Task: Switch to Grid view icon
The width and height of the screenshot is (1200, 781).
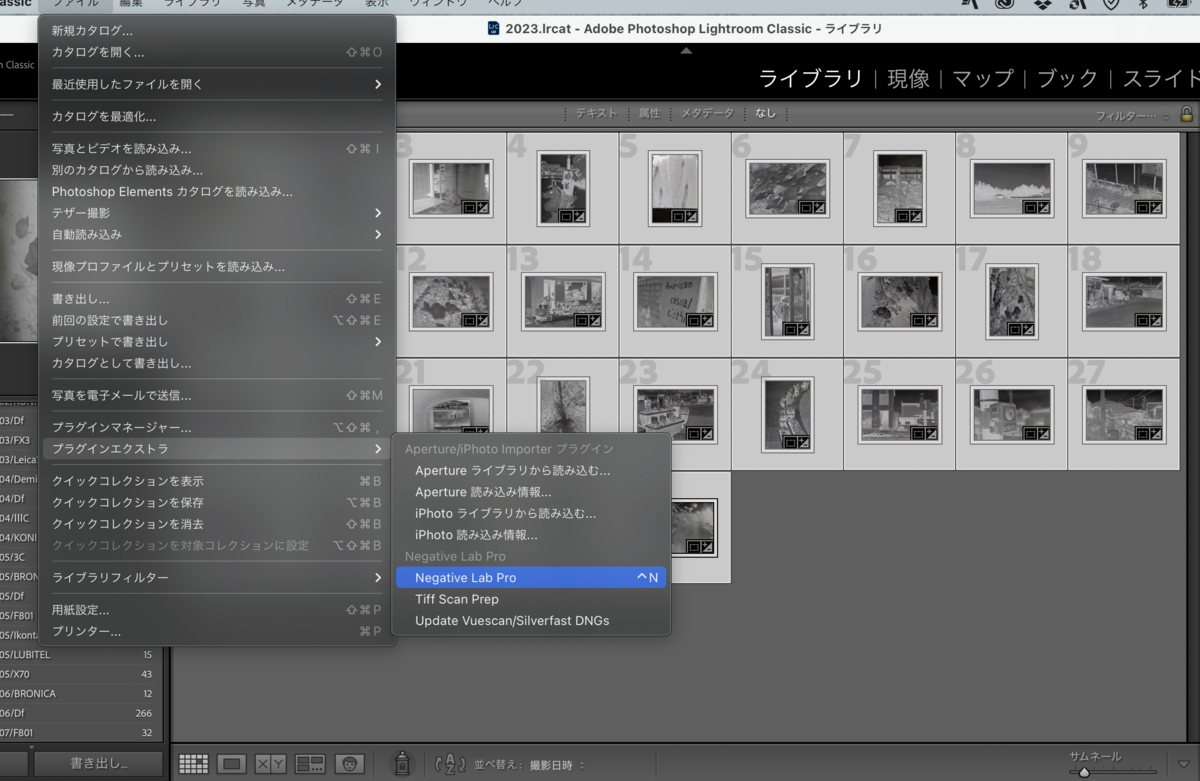Action: (193, 764)
